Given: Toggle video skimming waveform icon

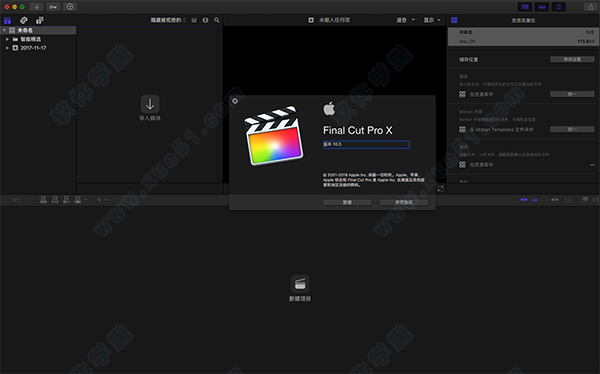Looking at the screenshot, I should point(524,199).
